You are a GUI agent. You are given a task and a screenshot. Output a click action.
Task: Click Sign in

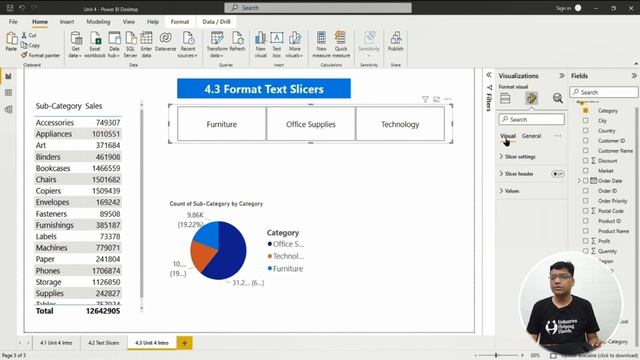coord(563,8)
